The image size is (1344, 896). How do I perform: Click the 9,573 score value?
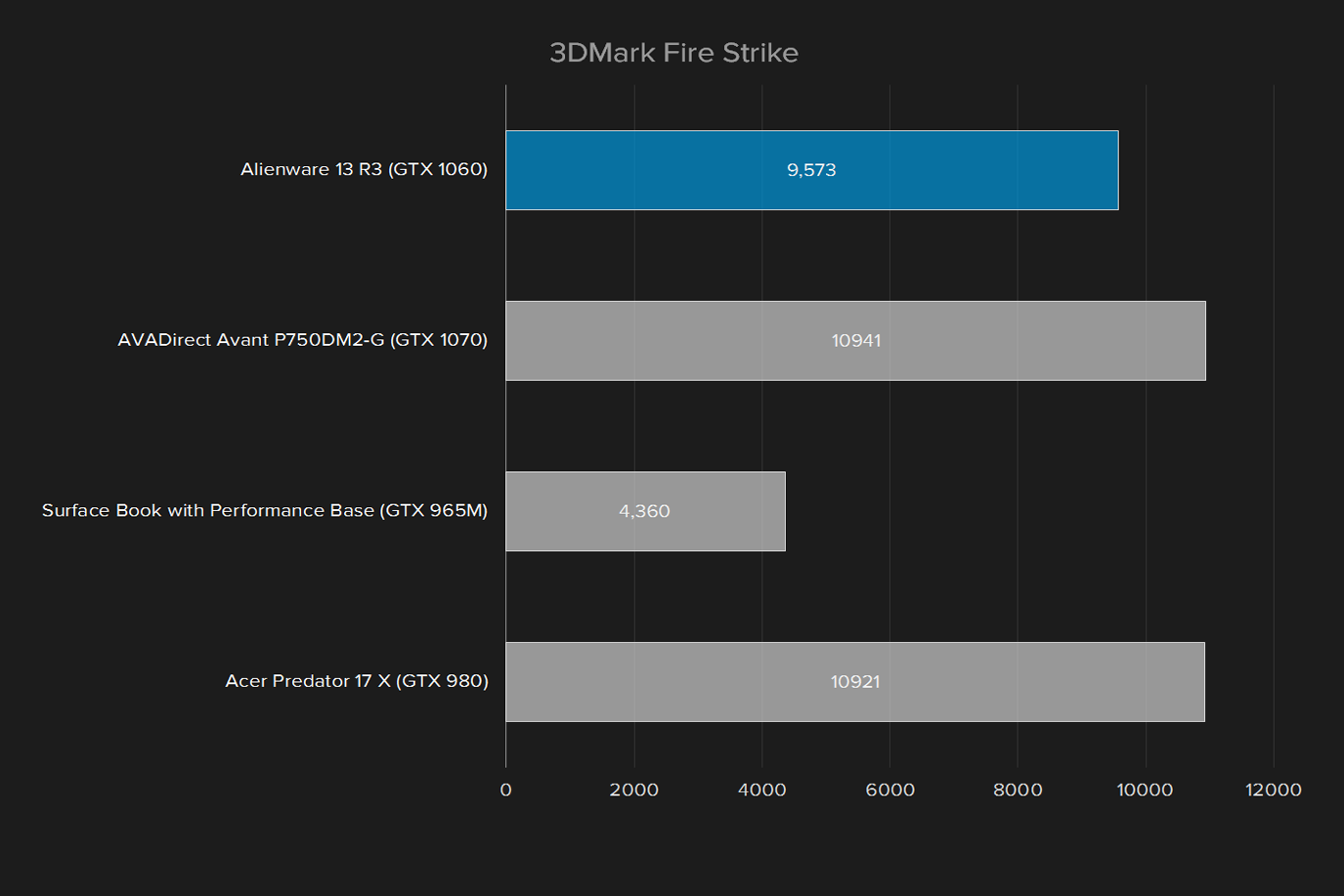pyautogui.click(x=811, y=170)
